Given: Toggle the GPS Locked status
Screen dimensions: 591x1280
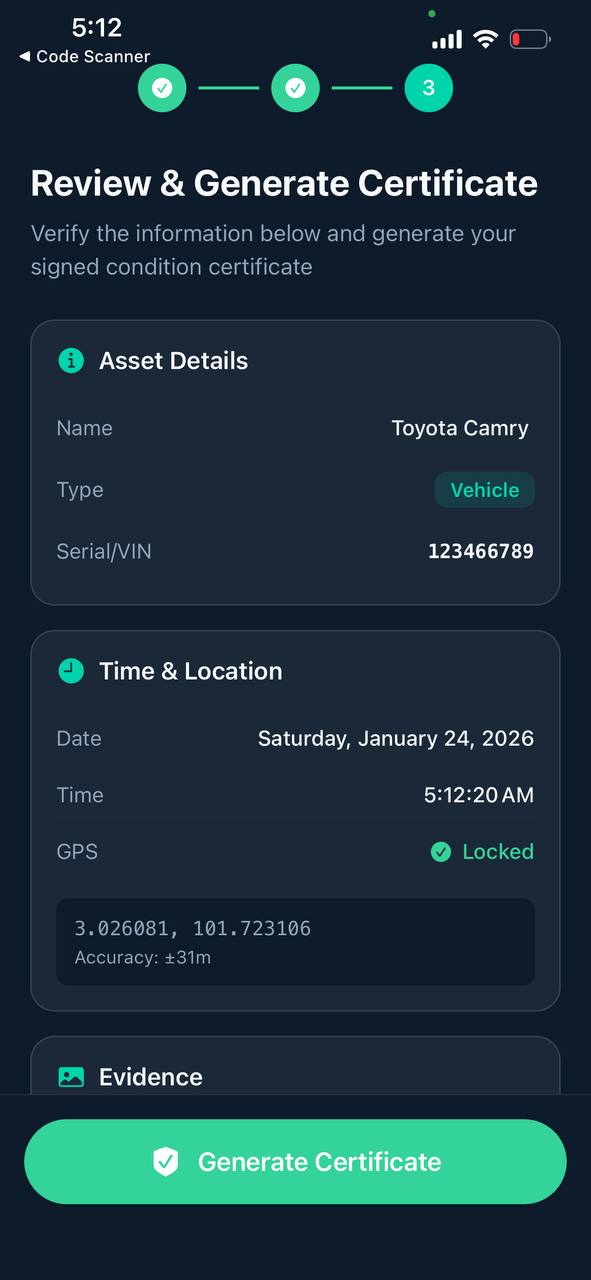Looking at the screenshot, I should (482, 851).
